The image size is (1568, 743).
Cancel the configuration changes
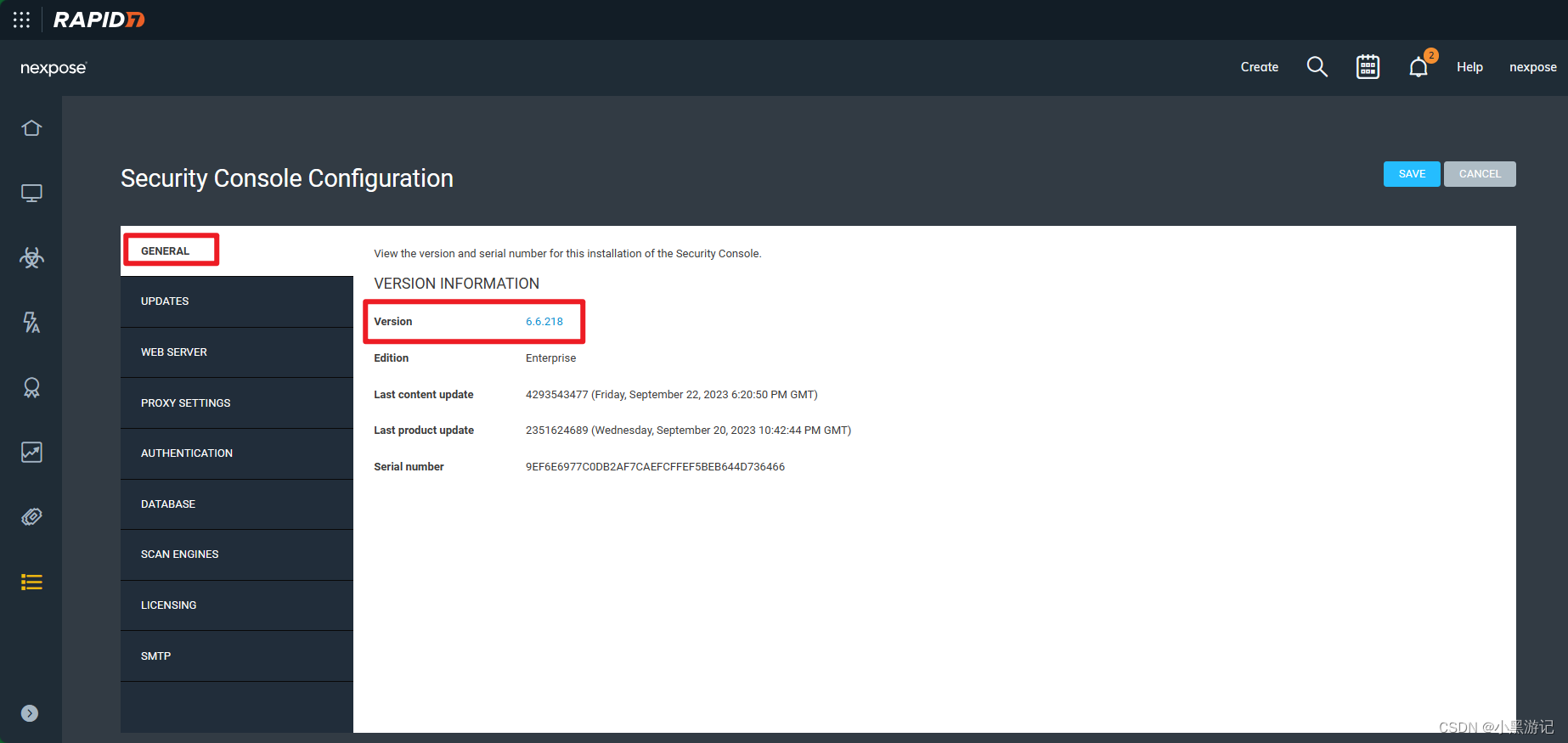[x=1480, y=174]
